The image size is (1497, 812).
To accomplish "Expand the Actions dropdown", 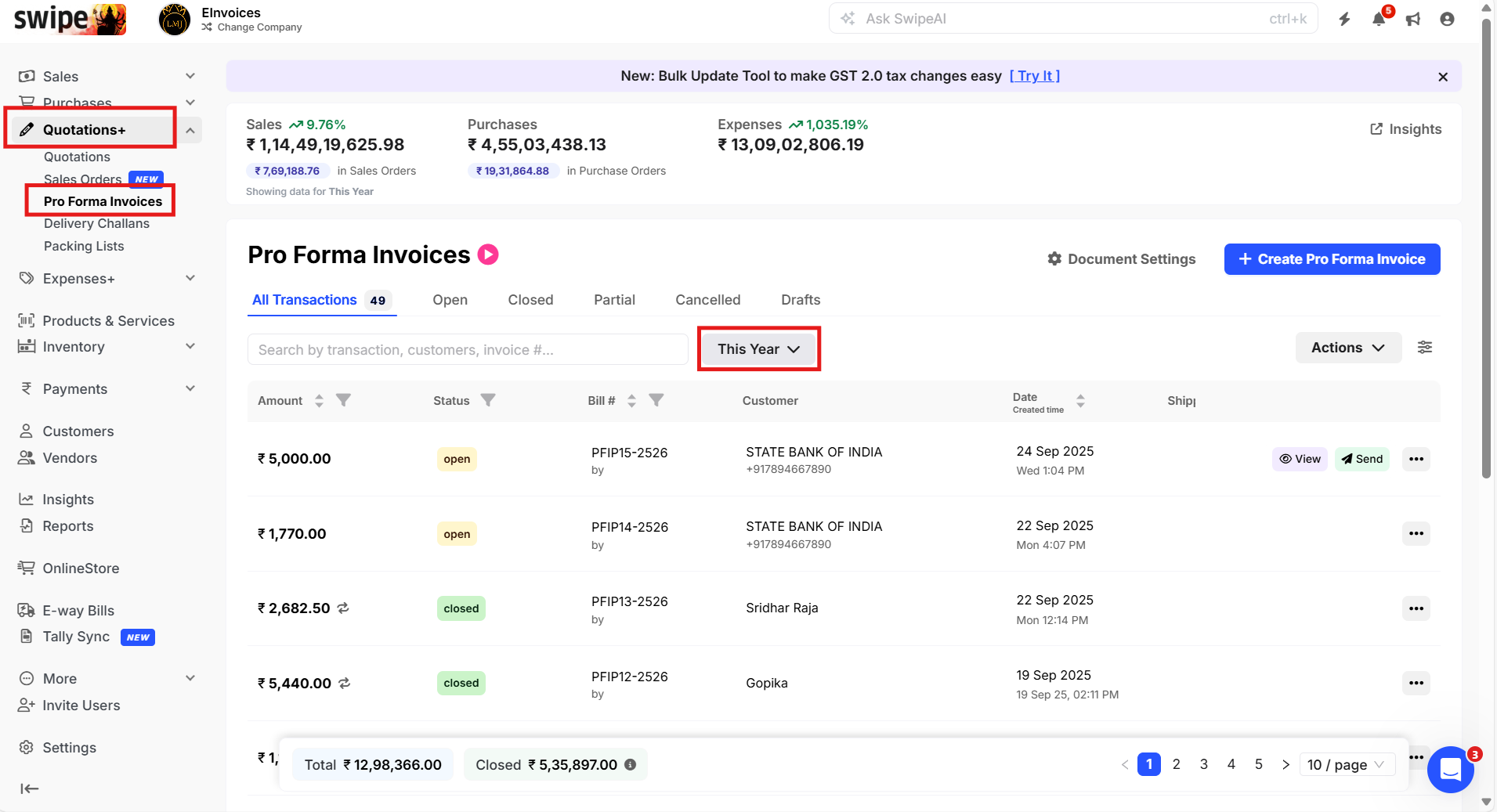I will click(1347, 348).
